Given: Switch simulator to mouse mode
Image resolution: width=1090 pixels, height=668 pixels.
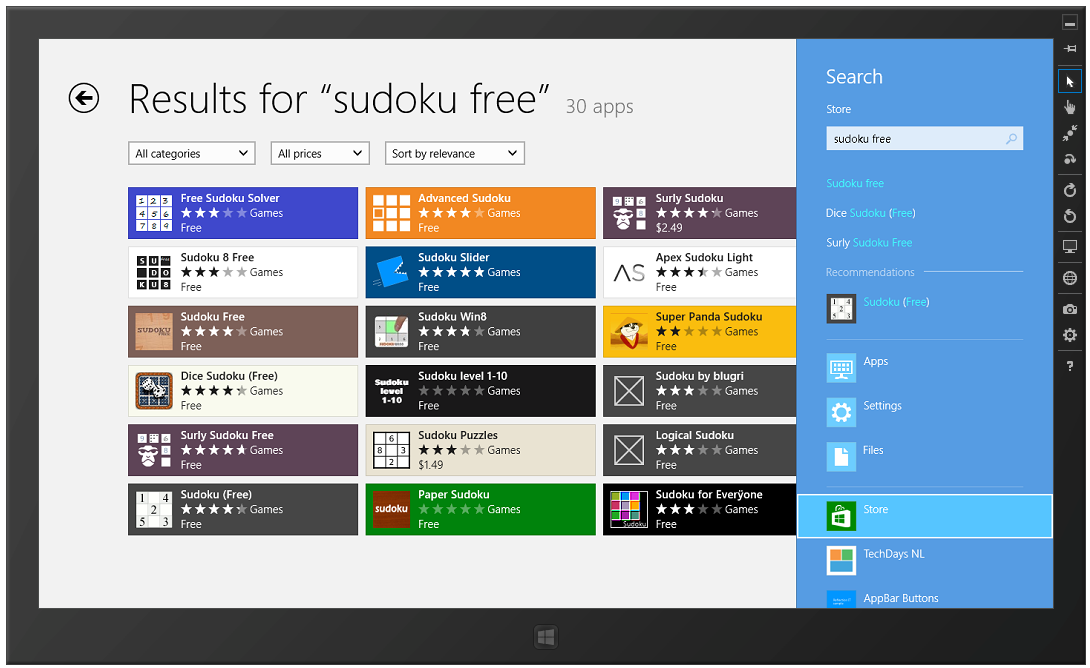Looking at the screenshot, I should pos(1069,81).
